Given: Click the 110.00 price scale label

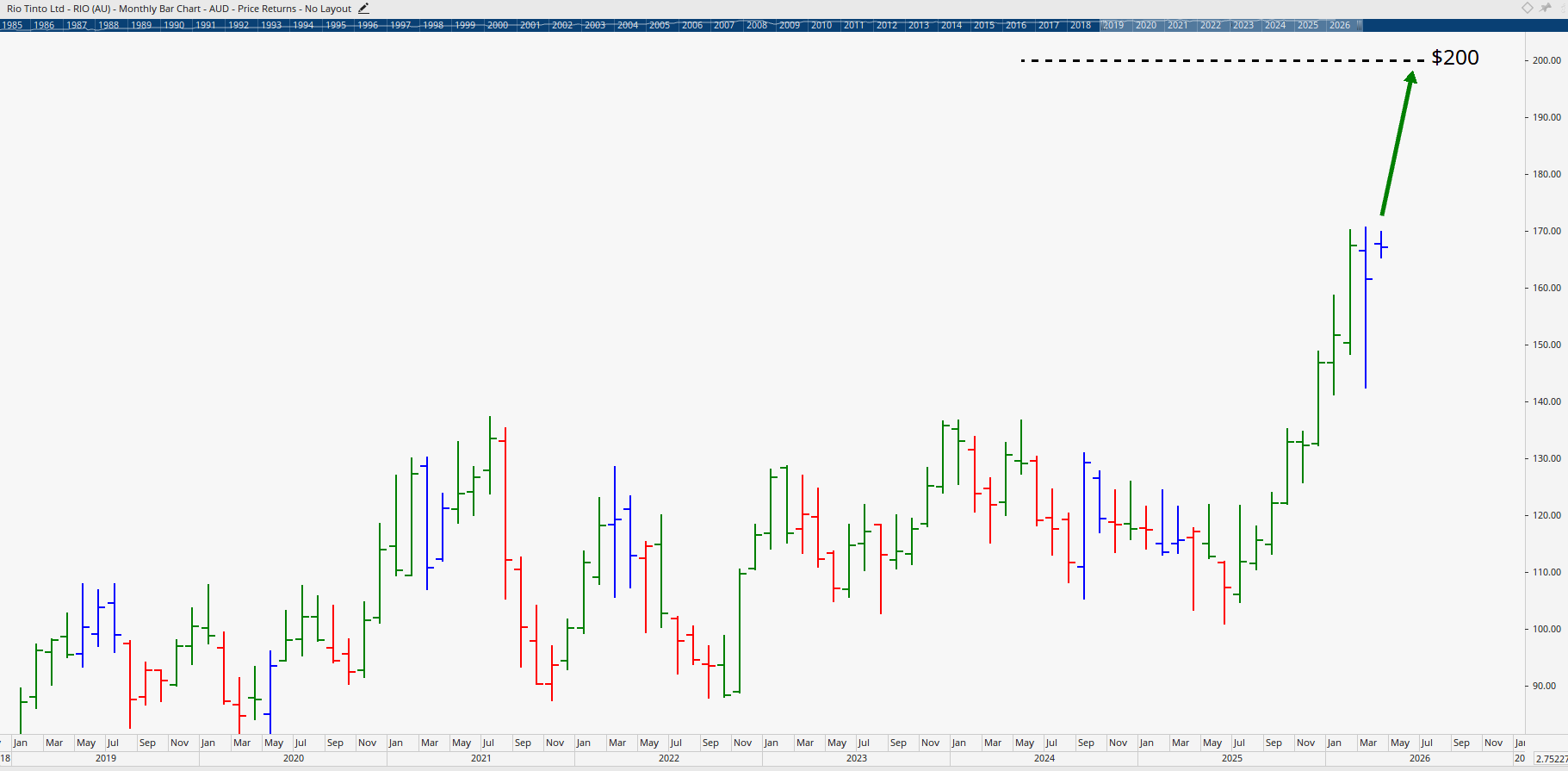Looking at the screenshot, I should [x=1546, y=572].
